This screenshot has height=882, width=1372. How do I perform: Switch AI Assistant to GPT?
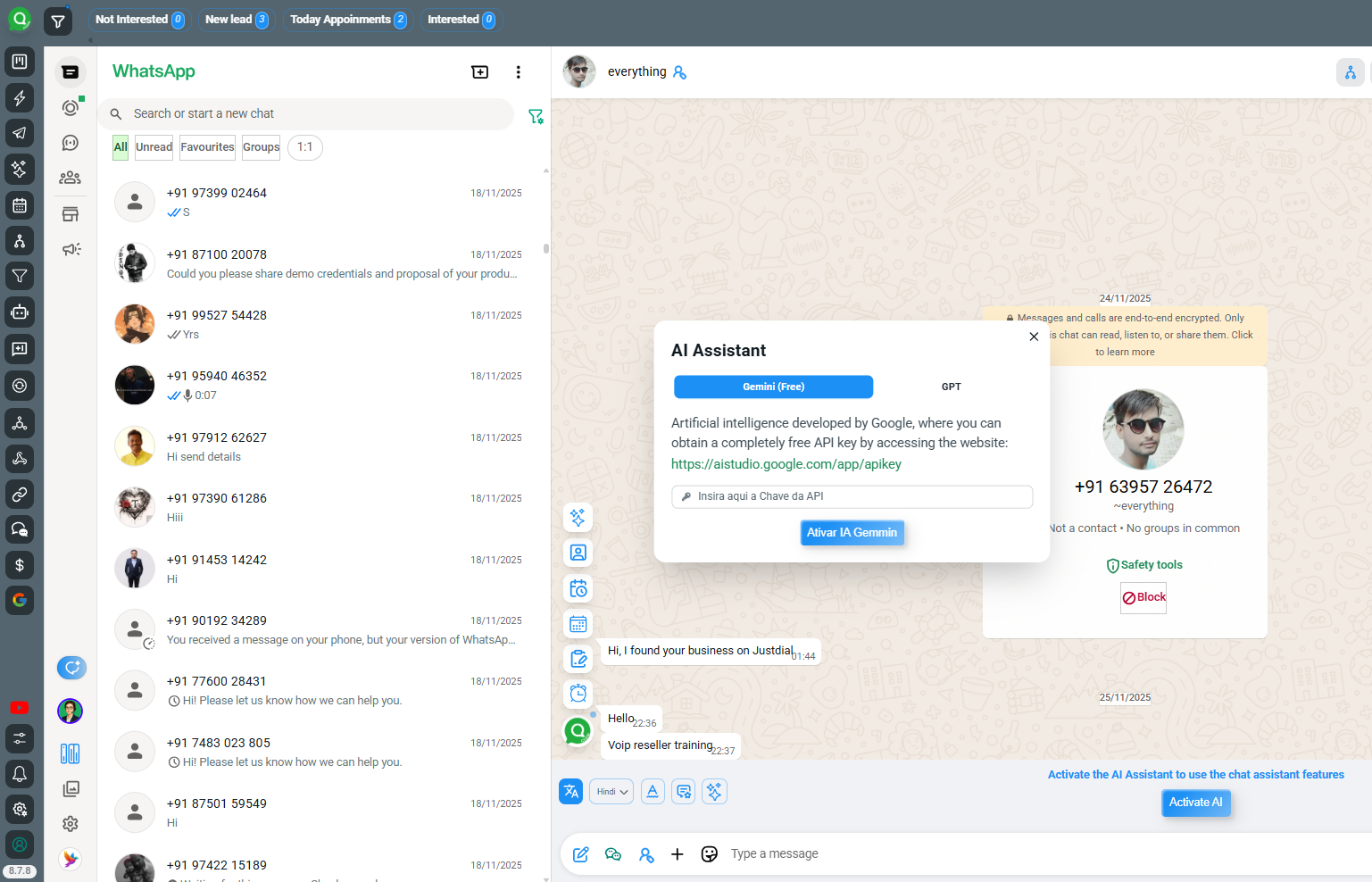[x=951, y=387]
